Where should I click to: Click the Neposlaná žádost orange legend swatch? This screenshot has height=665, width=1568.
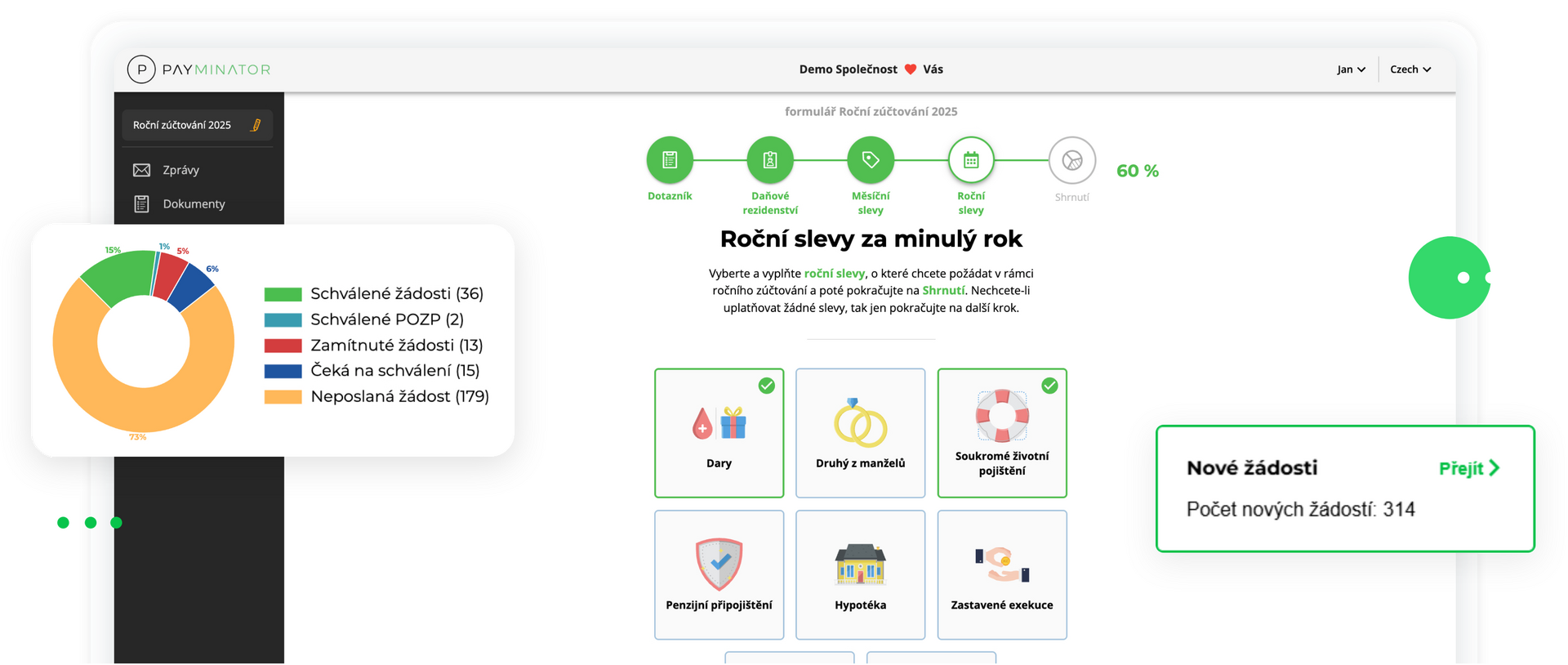(283, 397)
